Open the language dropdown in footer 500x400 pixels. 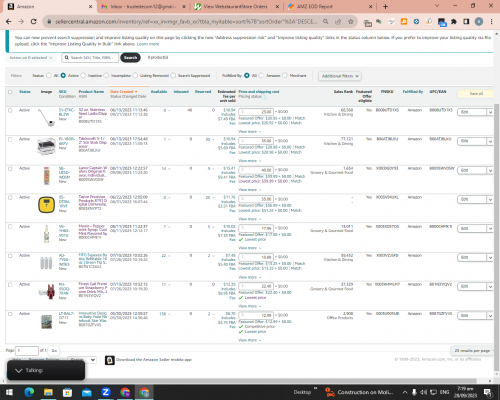click(82, 360)
